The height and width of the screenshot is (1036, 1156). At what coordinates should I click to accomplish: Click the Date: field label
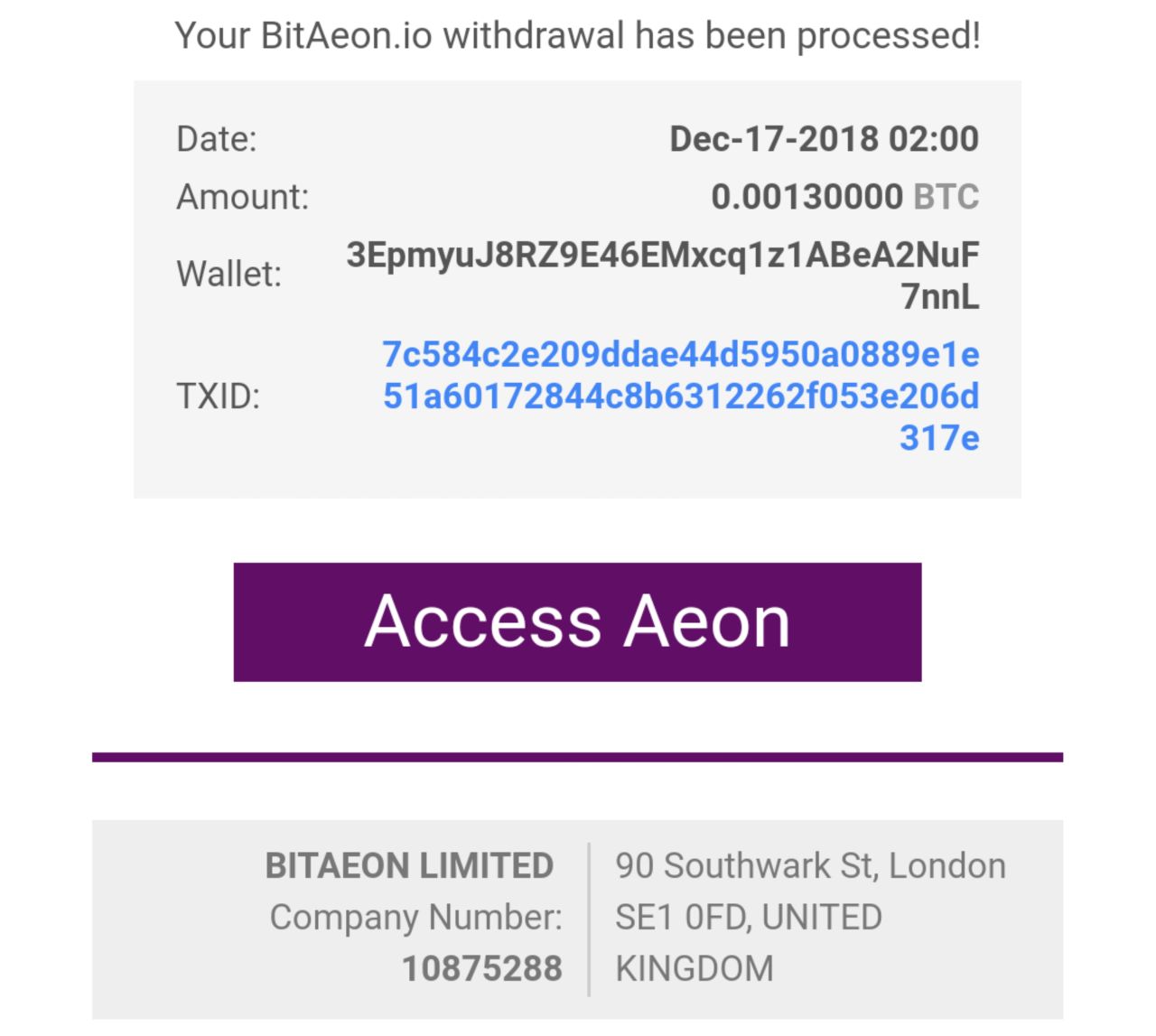[x=217, y=138]
